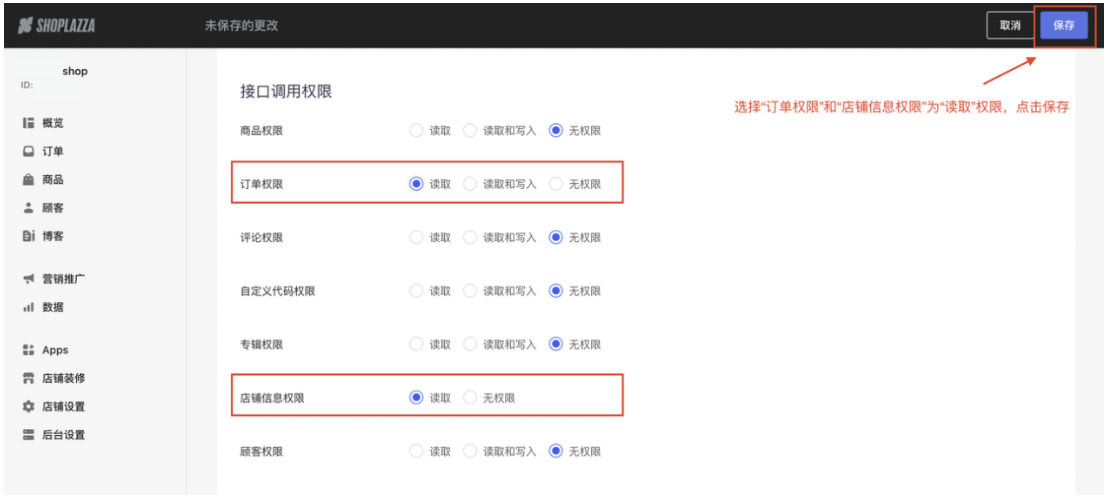Image resolution: width=1104 pixels, height=500 pixels.
Task: Select 读取和写入 for 订单权限
Action: point(470,184)
